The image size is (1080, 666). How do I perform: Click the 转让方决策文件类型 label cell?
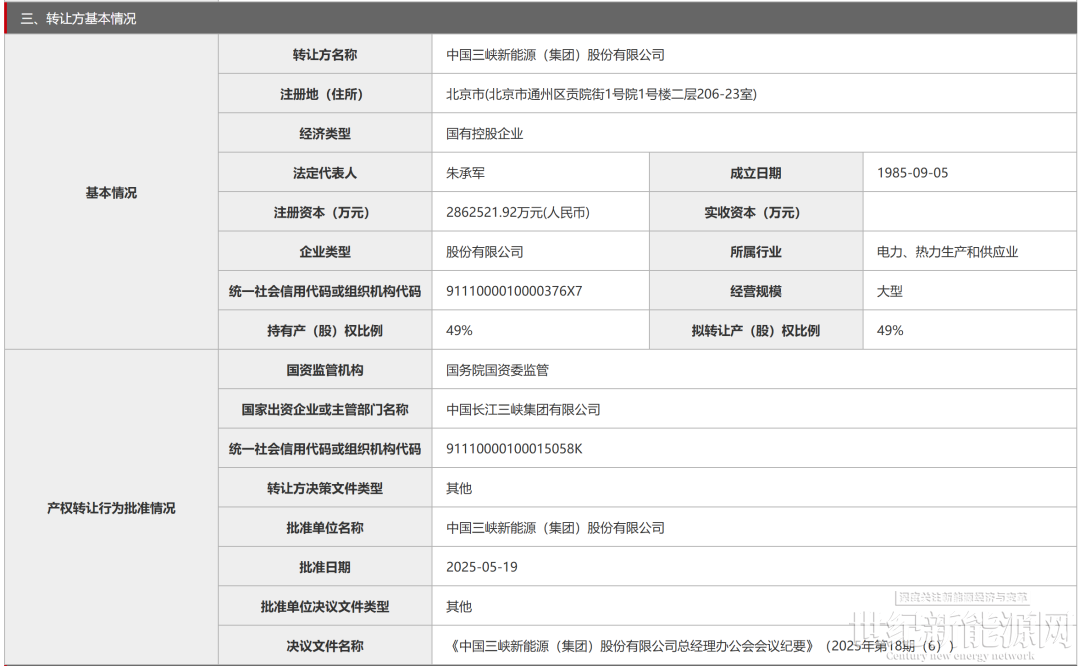click(325, 488)
